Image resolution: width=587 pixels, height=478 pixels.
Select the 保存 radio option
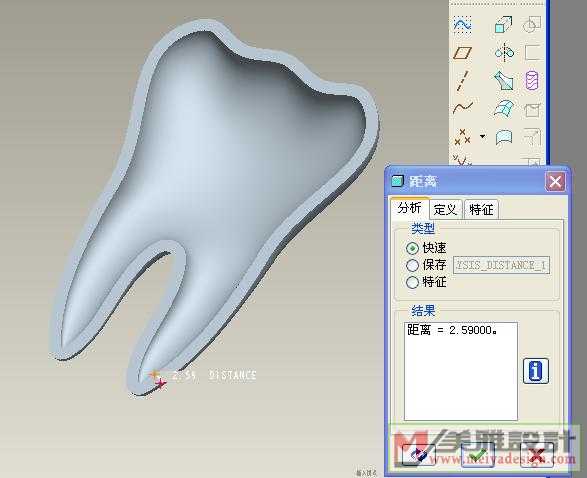pos(412,265)
